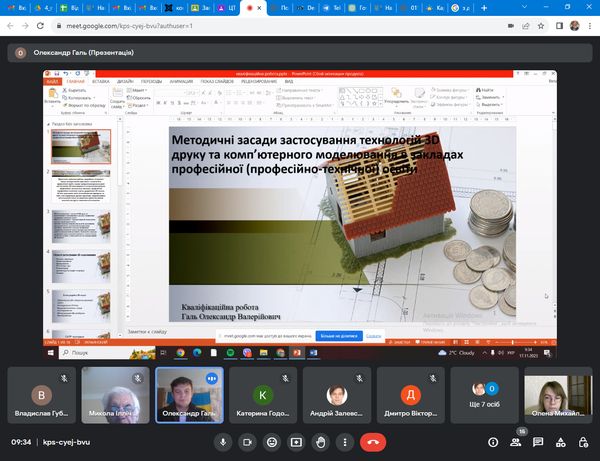The image size is (600, 461).
Task: Click the Present now screen share icon
Action: click(296, 441)
